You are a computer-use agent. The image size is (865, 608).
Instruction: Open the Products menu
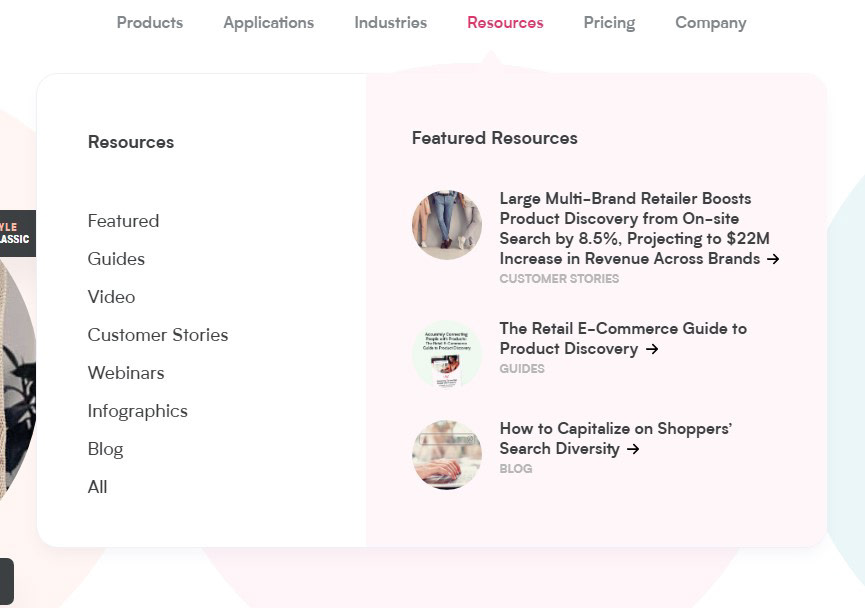tap(150, 23)
